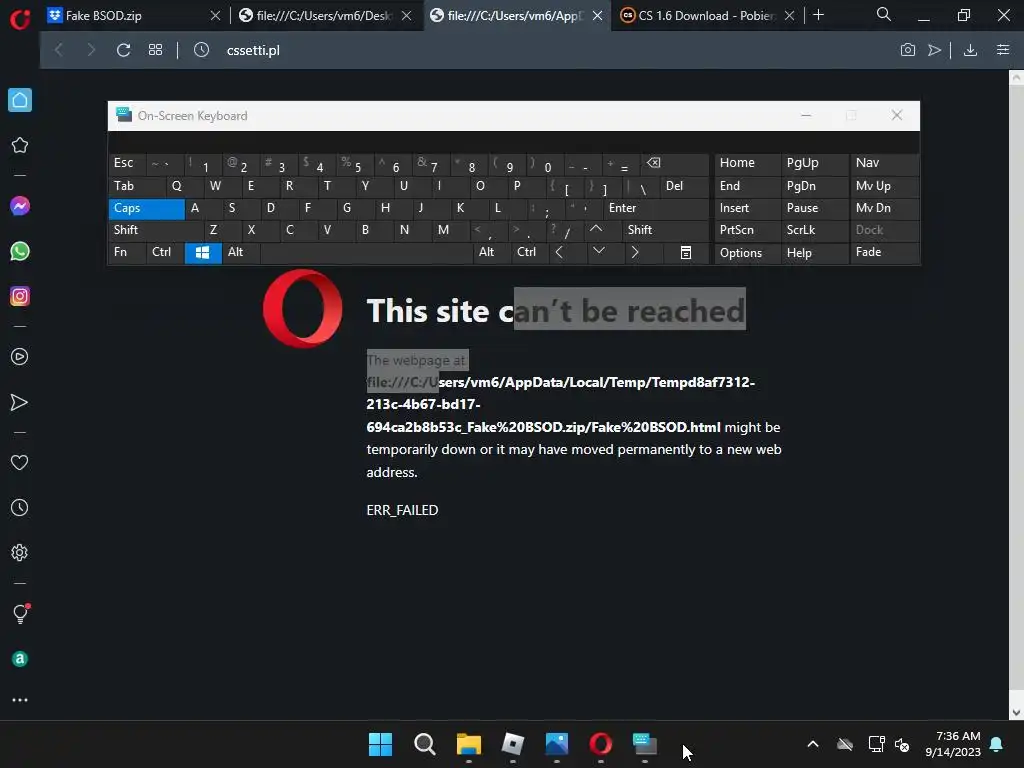Open sidebar three-dots more options

click(x=20, y=700)
